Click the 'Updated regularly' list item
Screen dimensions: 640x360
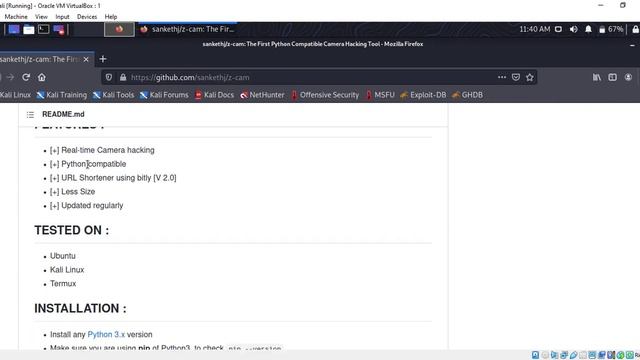click(x=87, y=206)
